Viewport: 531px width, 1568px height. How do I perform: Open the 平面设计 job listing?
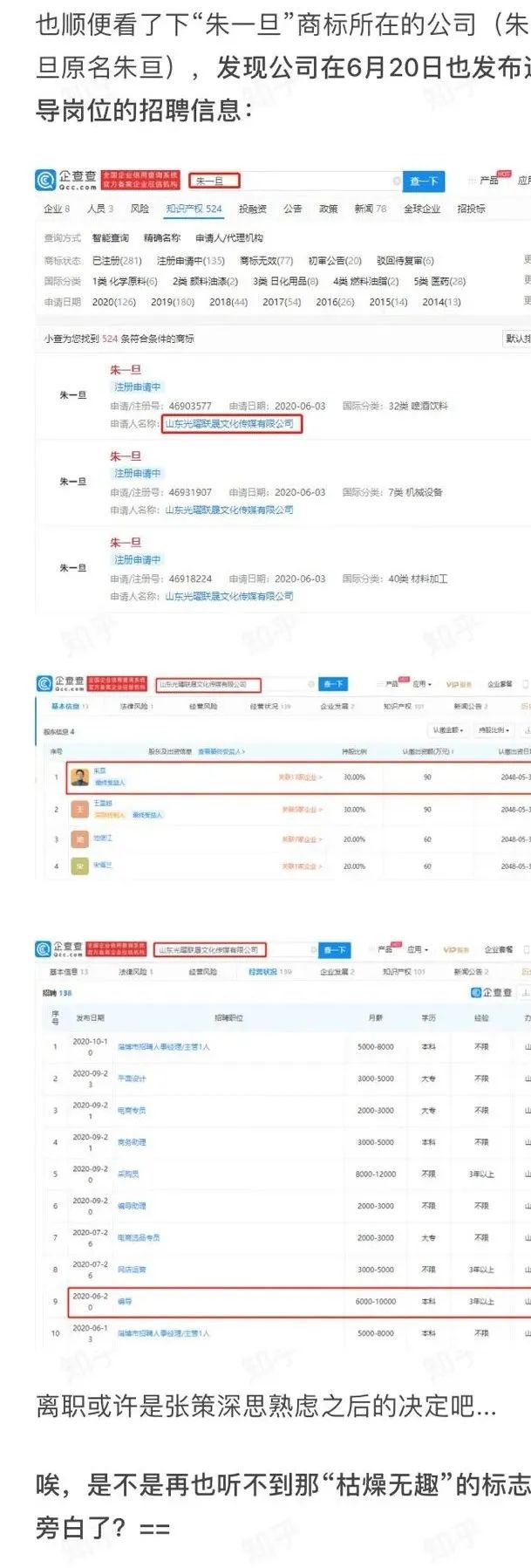coord(132,1078)
